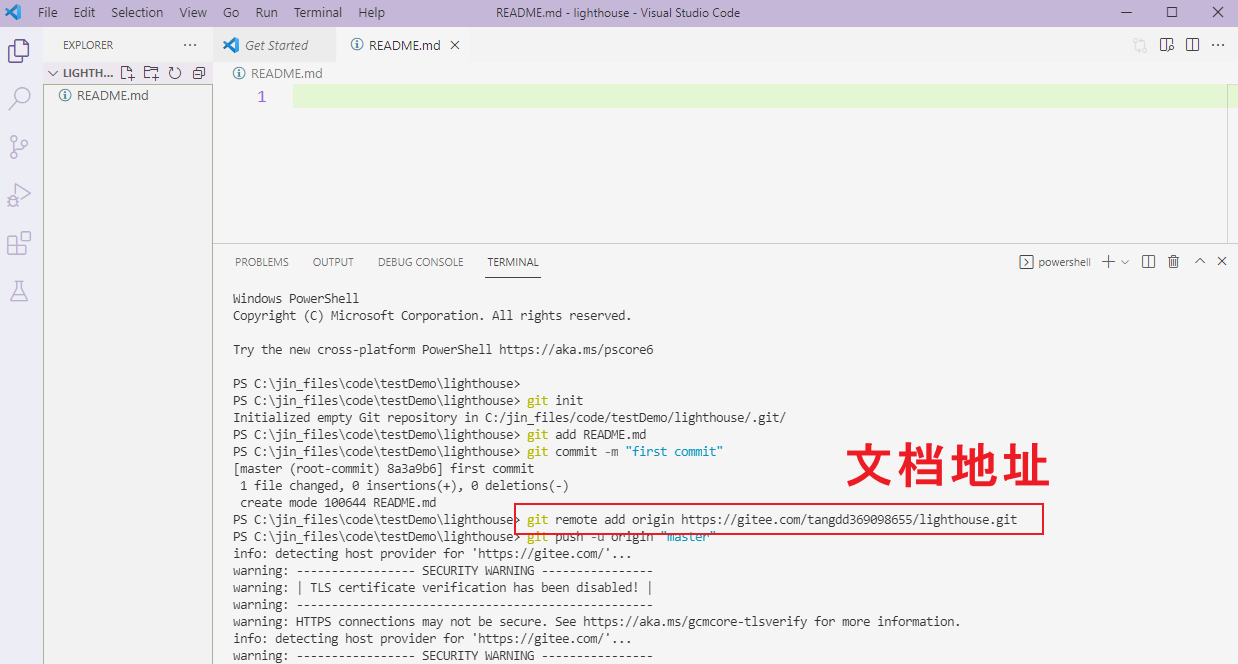
Task: Open changes compare icon in editor toolbar
Action: coord(1140,45)
